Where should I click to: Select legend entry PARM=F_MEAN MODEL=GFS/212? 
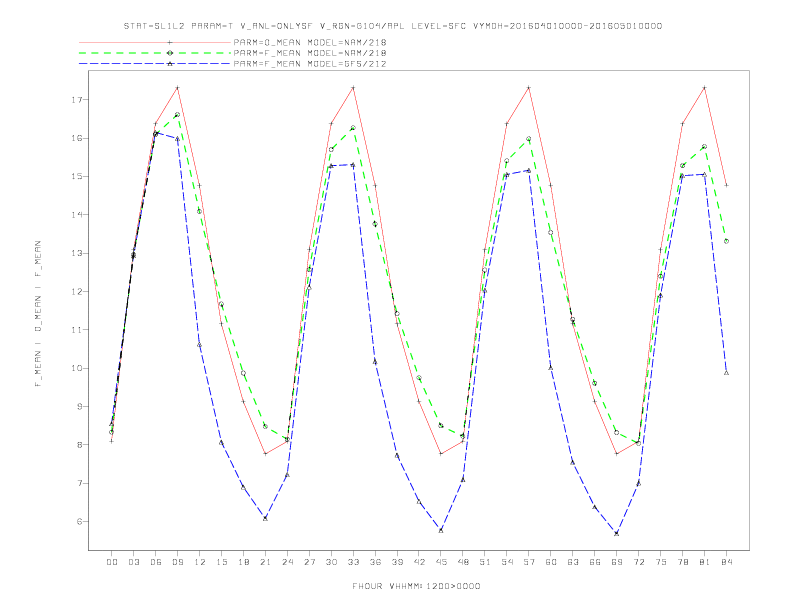(x=310, y=64)
